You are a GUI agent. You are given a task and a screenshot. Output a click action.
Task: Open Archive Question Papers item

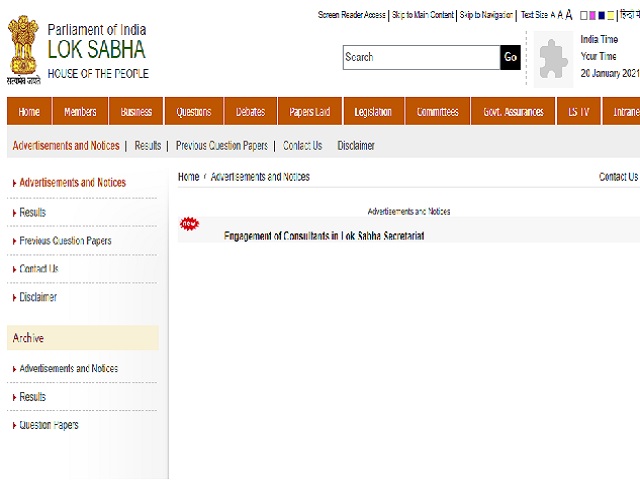pyautogui.click(x=49, y=425)
